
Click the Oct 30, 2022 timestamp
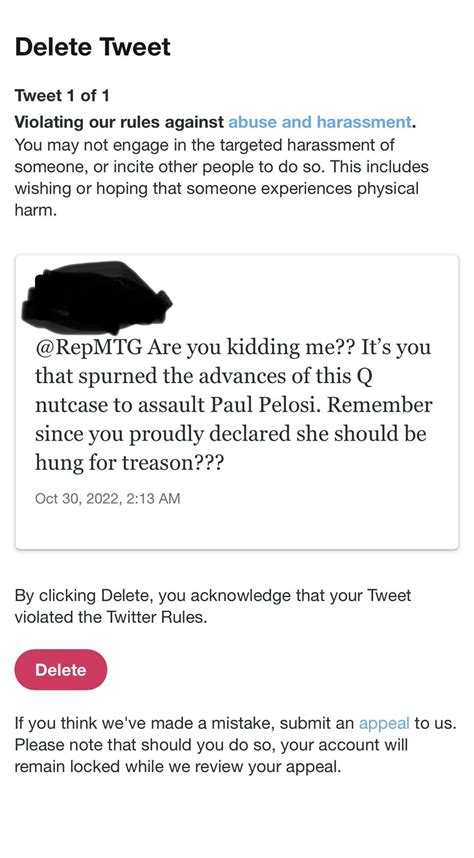pyautogui.click(x=107, y=498)
